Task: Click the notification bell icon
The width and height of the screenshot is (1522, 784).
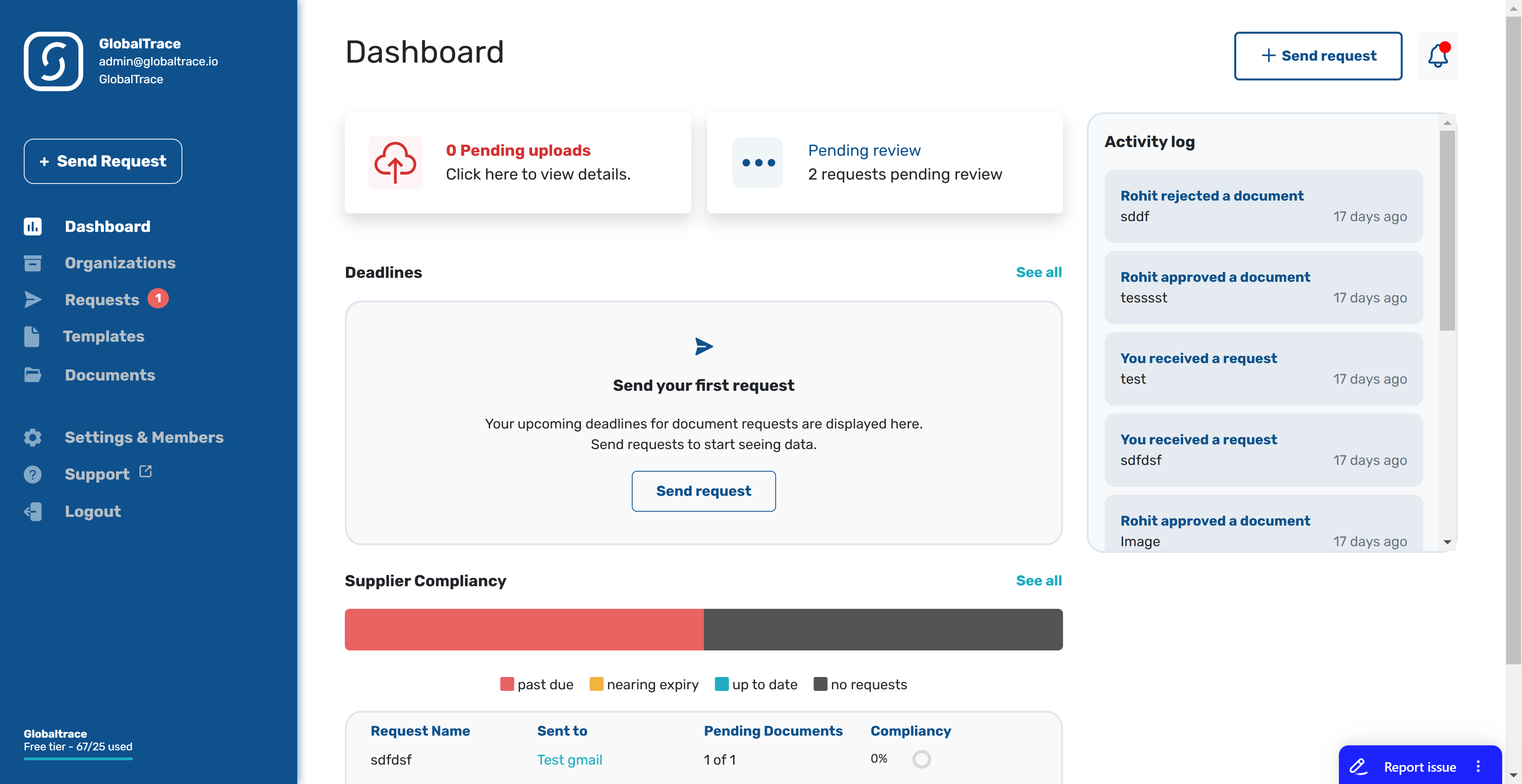Action: pos(1438,56)
